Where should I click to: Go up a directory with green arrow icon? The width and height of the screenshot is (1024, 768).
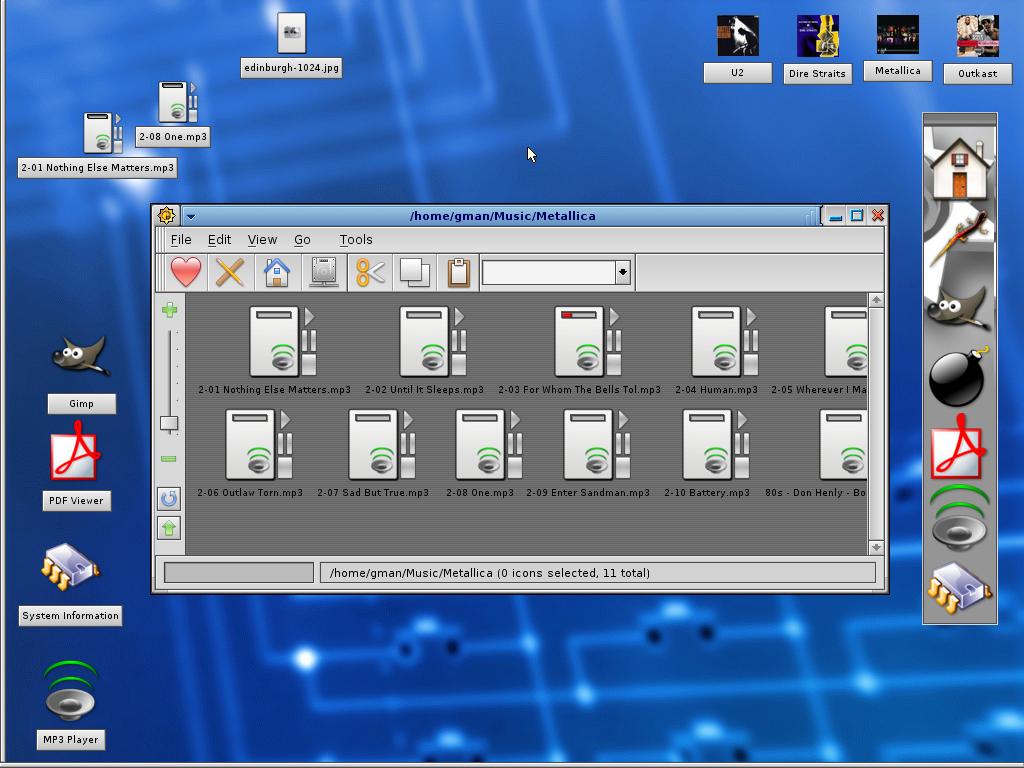coord(169,528)
